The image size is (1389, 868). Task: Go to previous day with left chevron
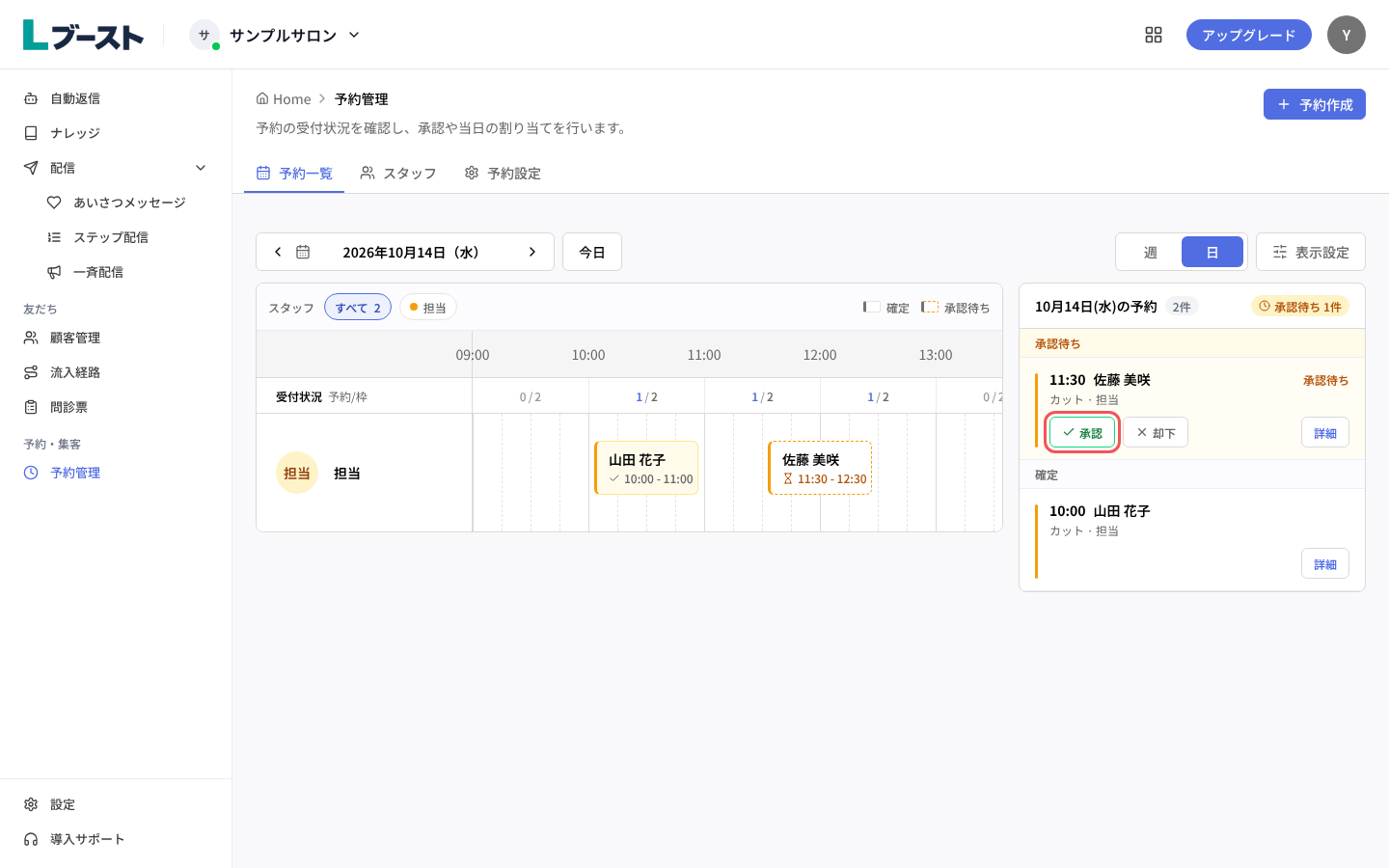point(278,252)
